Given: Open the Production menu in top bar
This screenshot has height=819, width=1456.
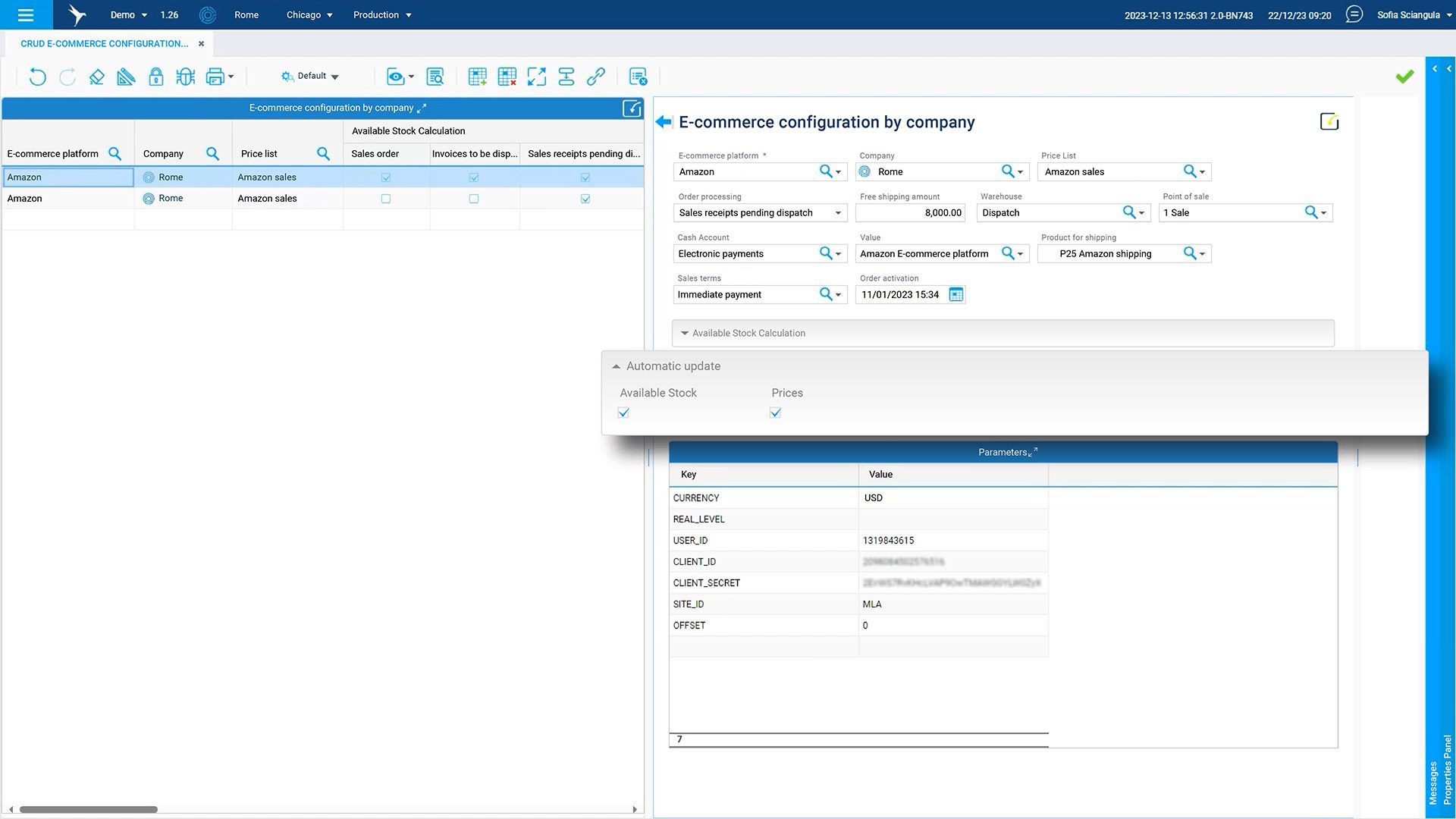Looking at the screenshot, I should click(x=382, y=15).
